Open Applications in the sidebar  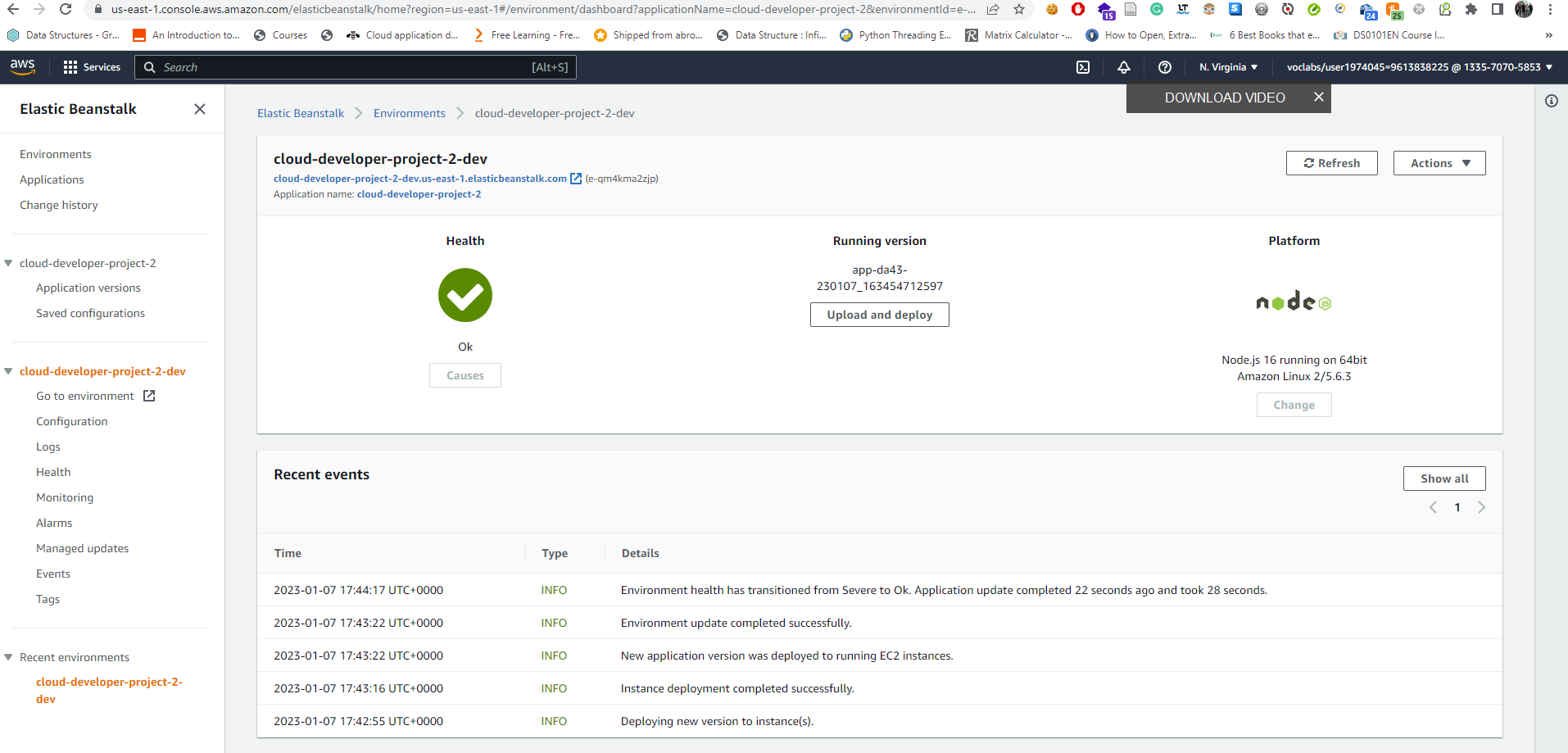(52, 179)
